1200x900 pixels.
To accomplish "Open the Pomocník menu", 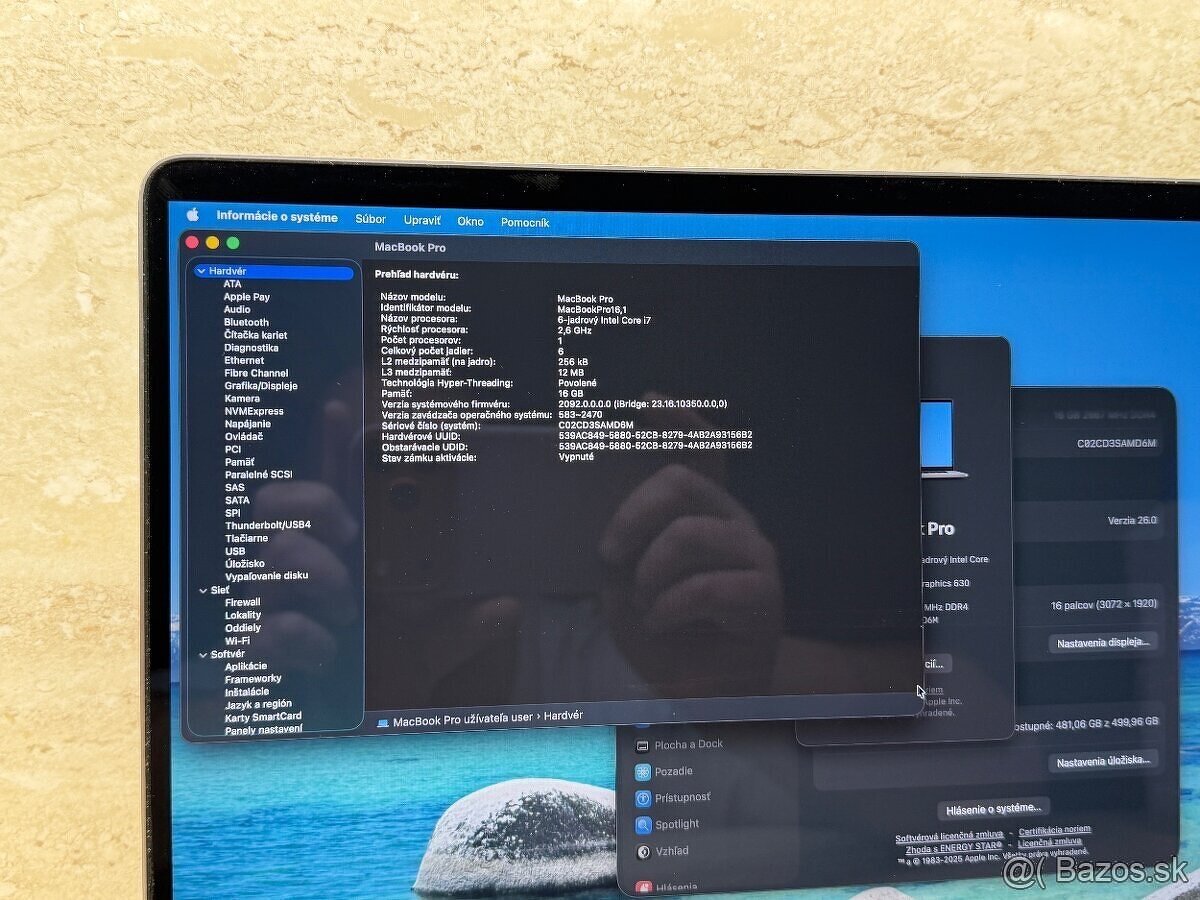I will pos(527,223).
